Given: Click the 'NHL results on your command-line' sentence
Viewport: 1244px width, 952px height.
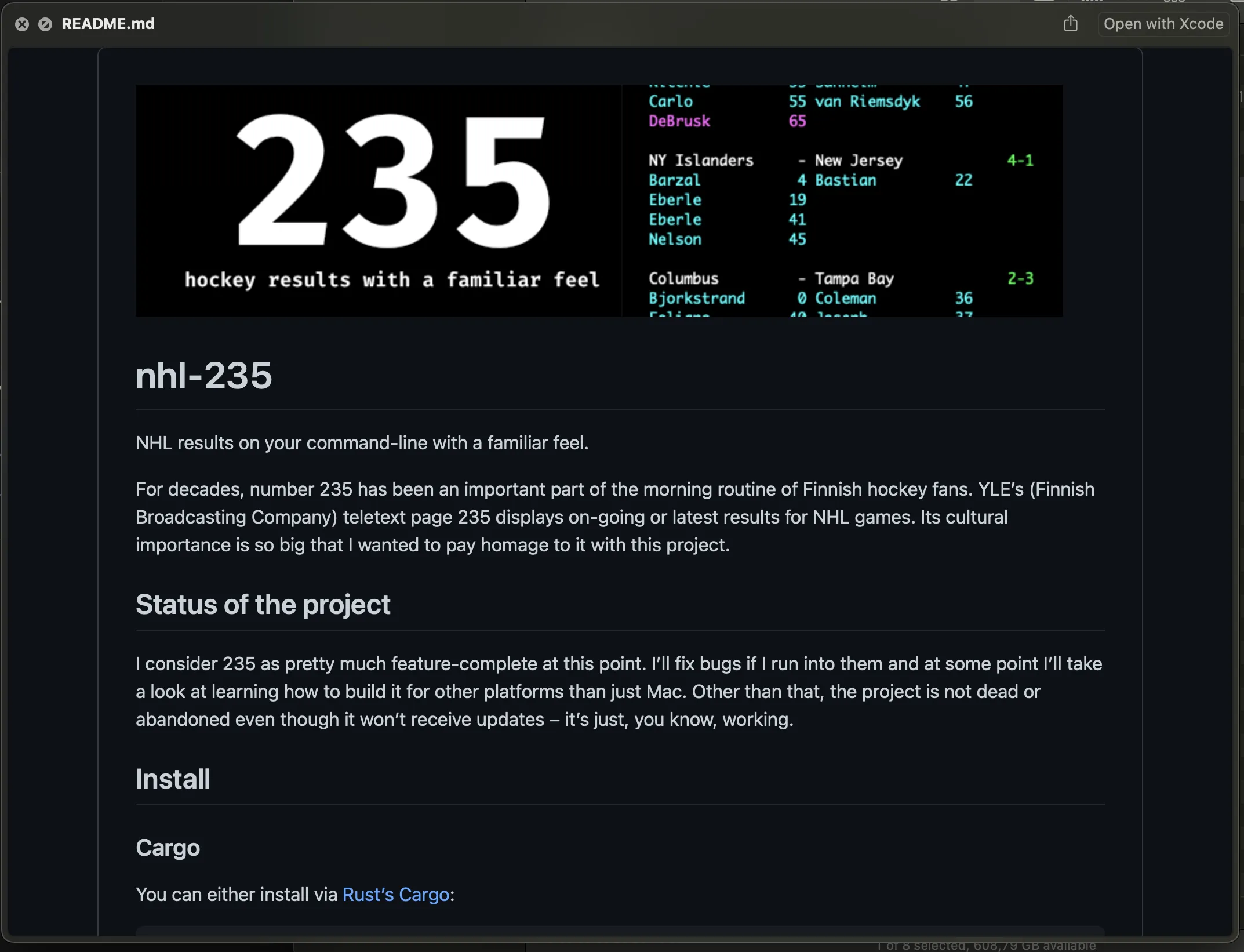Looking at the screenshot, I should click(x=362, y=443).
